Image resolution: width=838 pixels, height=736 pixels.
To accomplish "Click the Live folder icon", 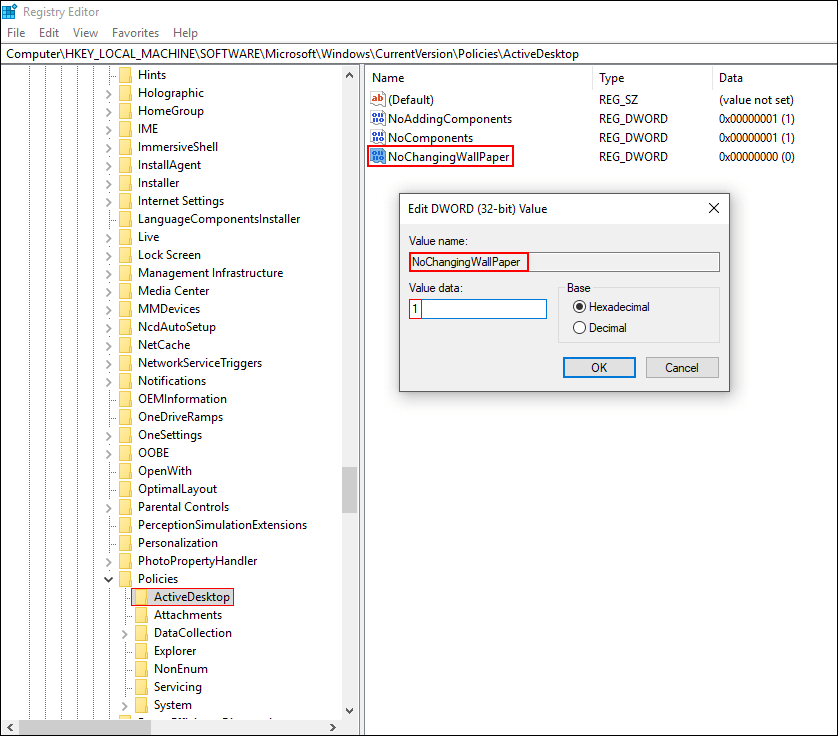I will pos(125,237).
